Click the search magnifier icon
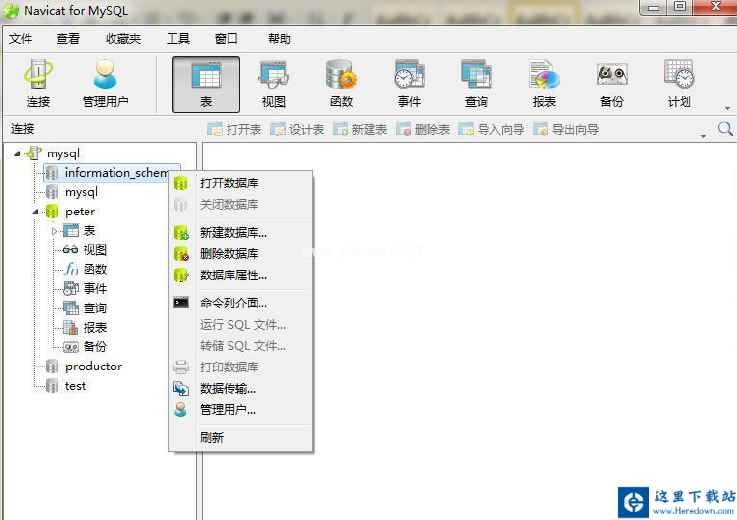Viewport: 737px width, 520px height. pyautogui.click(x=725, y=128)
